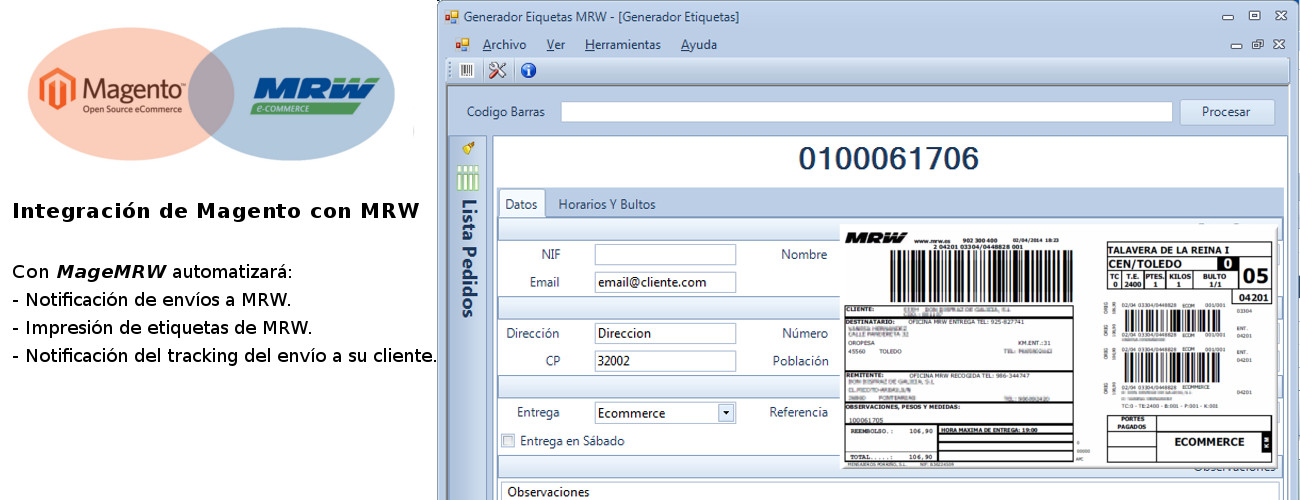This screenshot has height=500, width=1300.
Task: Click the green list columns icon
Action: tap(468, 178)
